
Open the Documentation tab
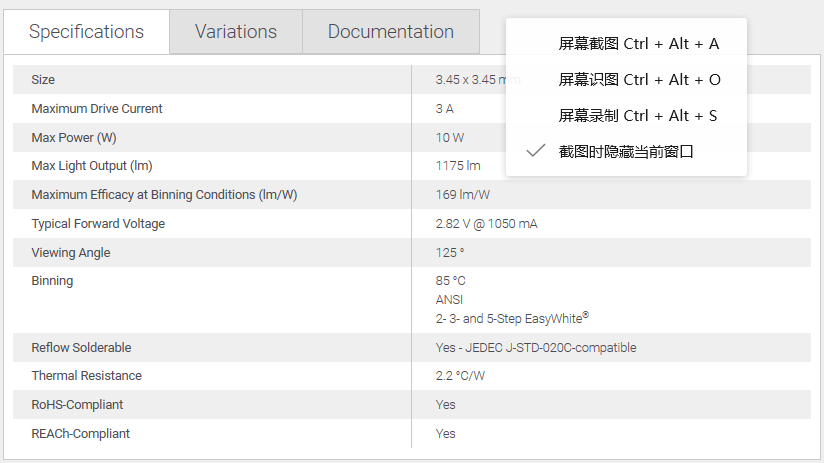pos(390,32)
